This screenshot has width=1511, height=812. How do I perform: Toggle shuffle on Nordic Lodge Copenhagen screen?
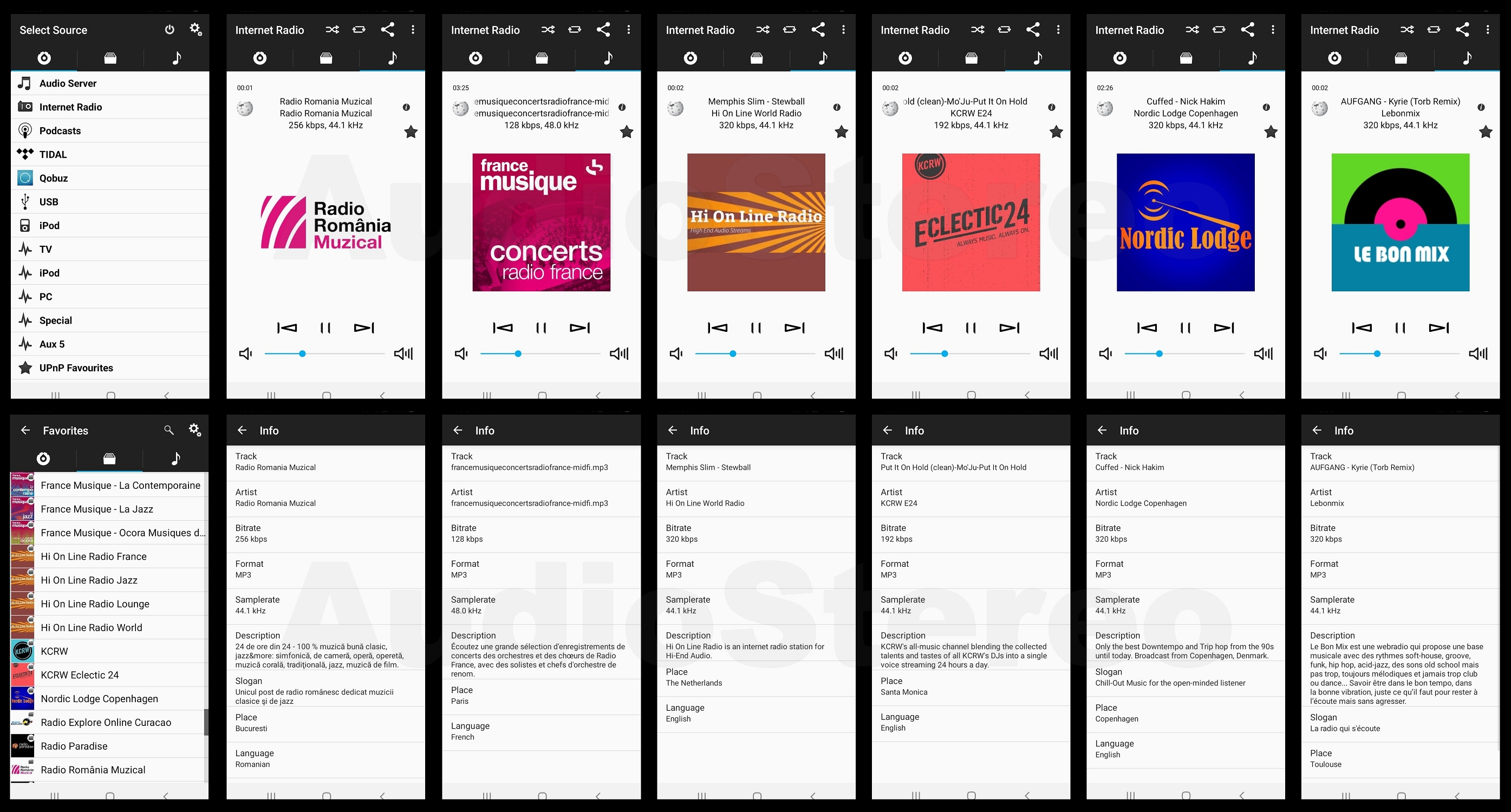click(1192, 29)
